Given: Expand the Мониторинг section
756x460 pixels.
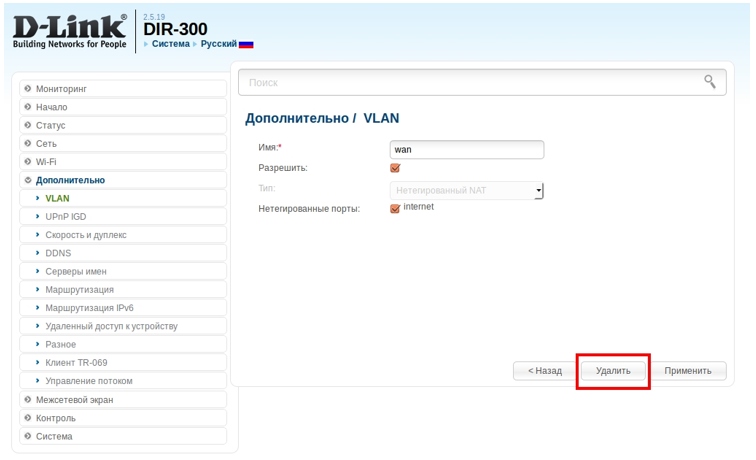Looking at the screenshot, I should (62, 89).
